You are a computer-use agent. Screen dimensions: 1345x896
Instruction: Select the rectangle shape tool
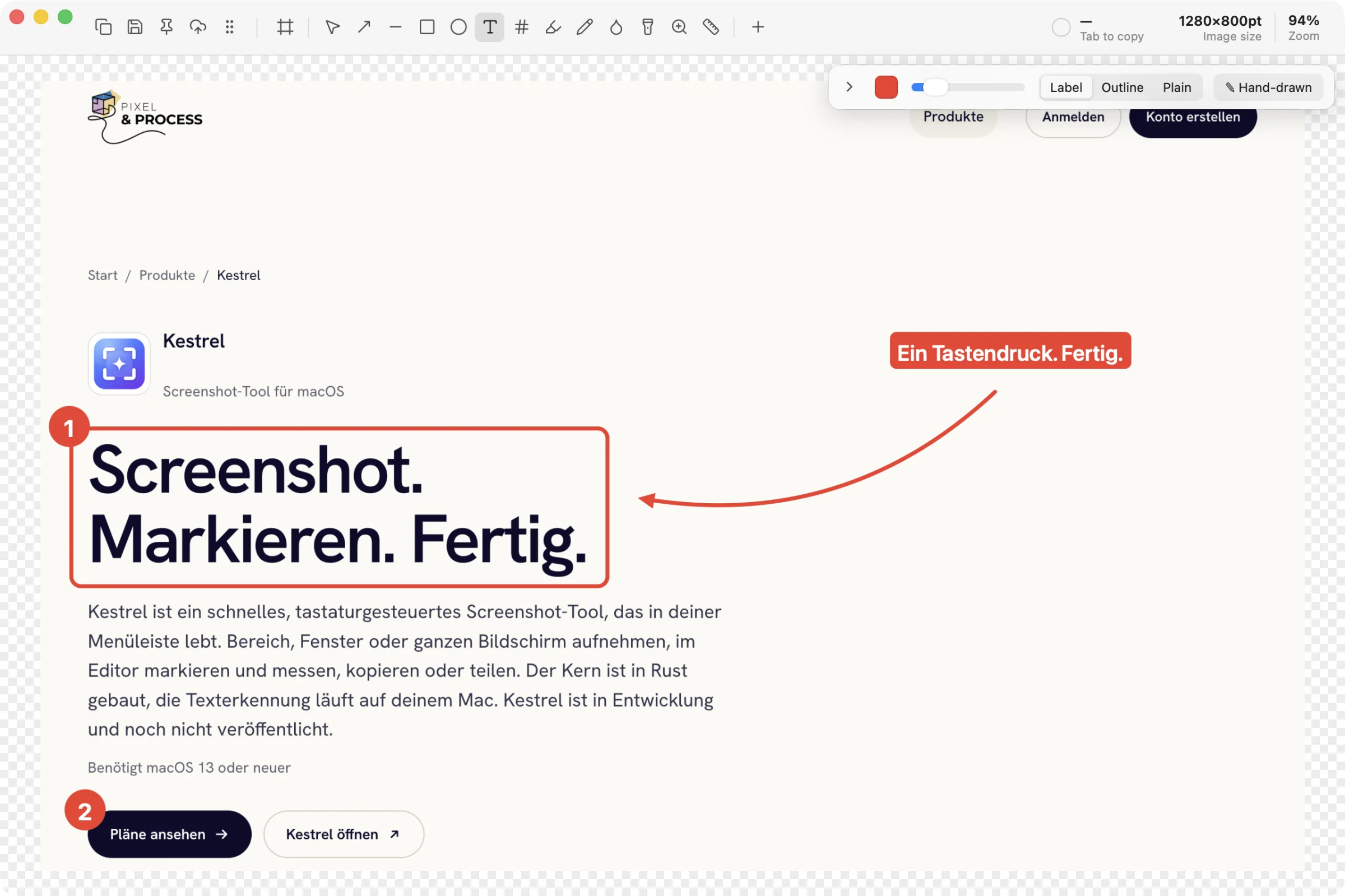pyautogui.click(x=427, y=27)
